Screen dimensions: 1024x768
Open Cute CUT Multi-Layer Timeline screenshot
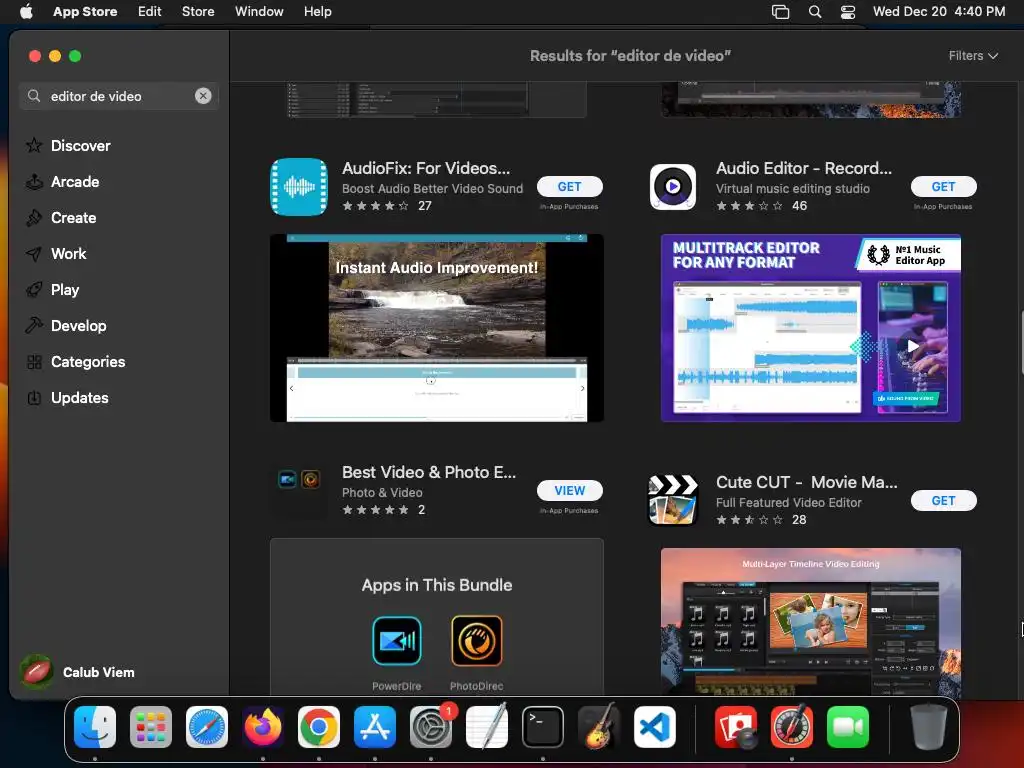[810, 622]
